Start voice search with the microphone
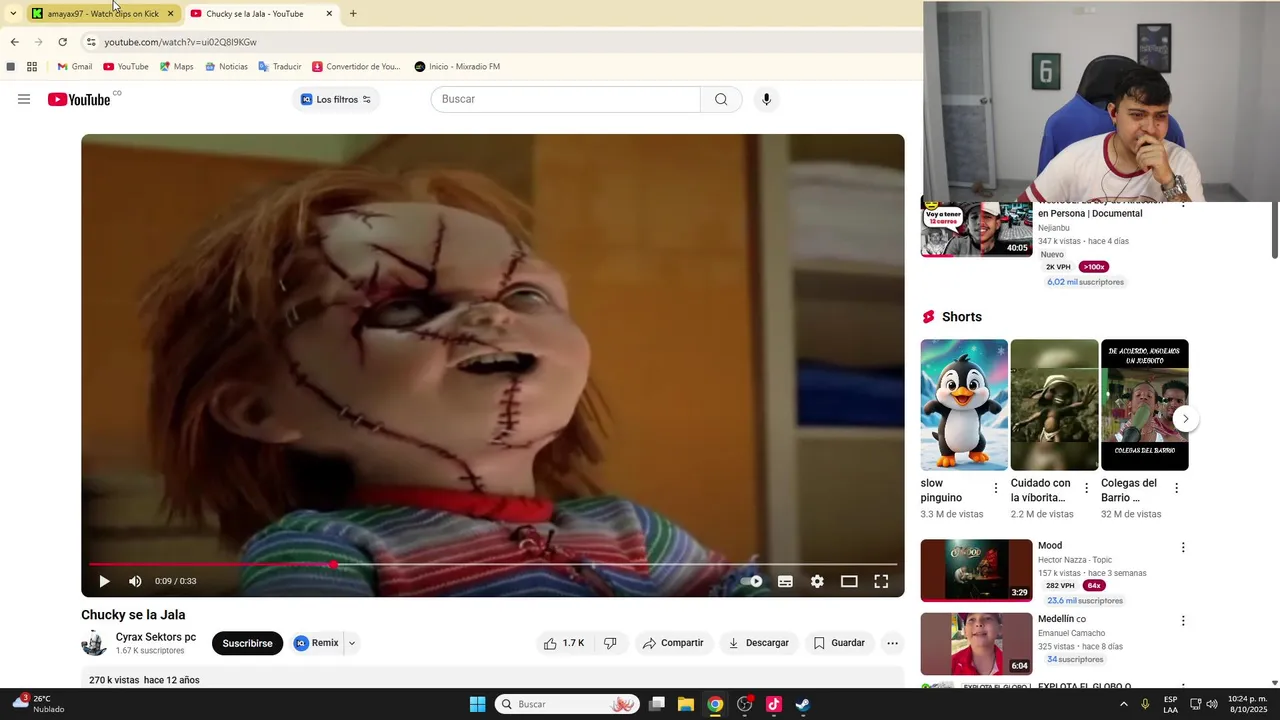This screenshot has height=720, width=1280. pyautogui.click(x=766, y=99)
